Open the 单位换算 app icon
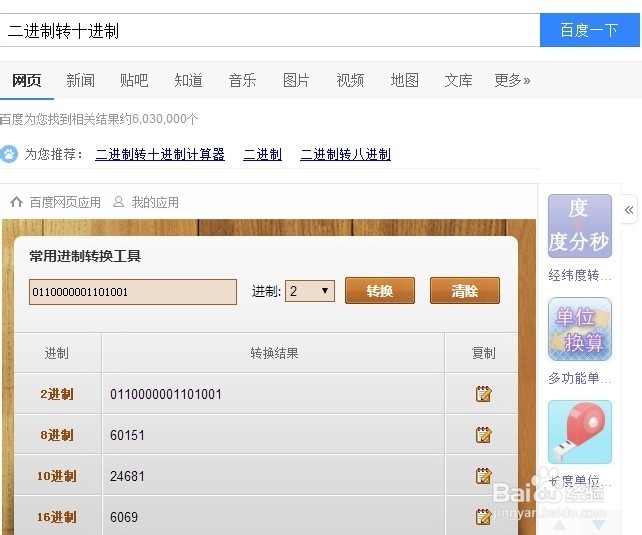 [x=580, y=329]
